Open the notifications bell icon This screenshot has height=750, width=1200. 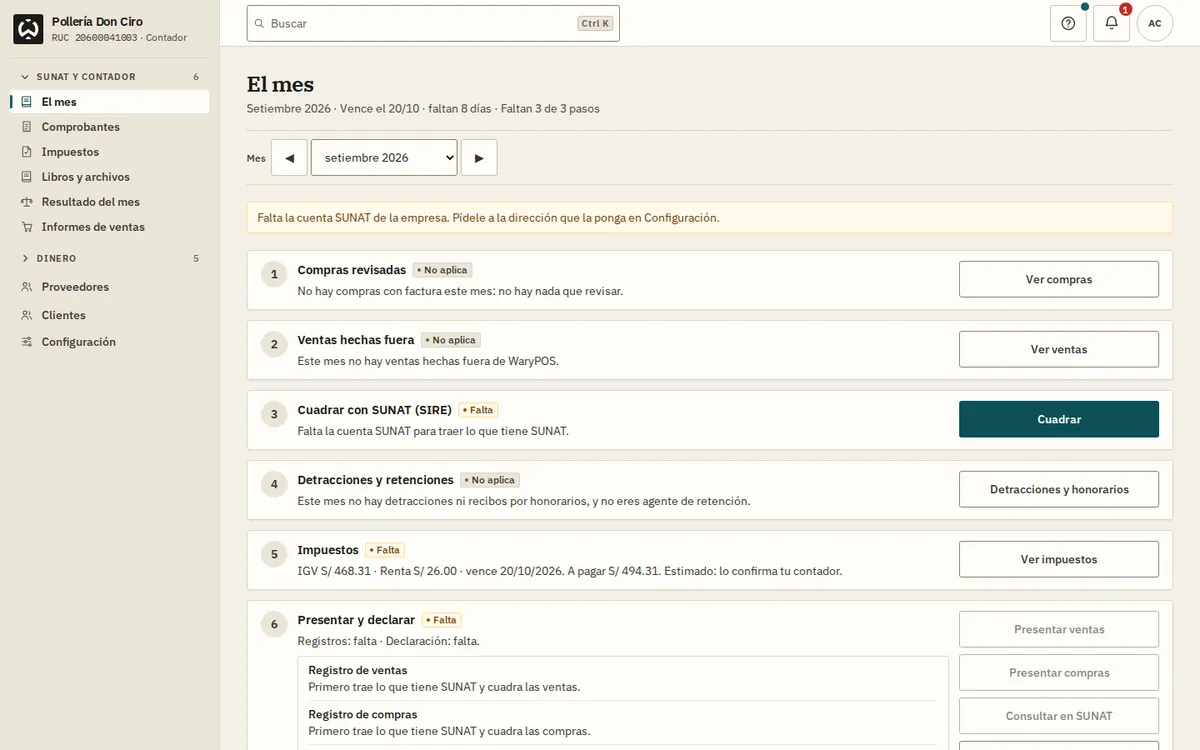(1111, 23)
